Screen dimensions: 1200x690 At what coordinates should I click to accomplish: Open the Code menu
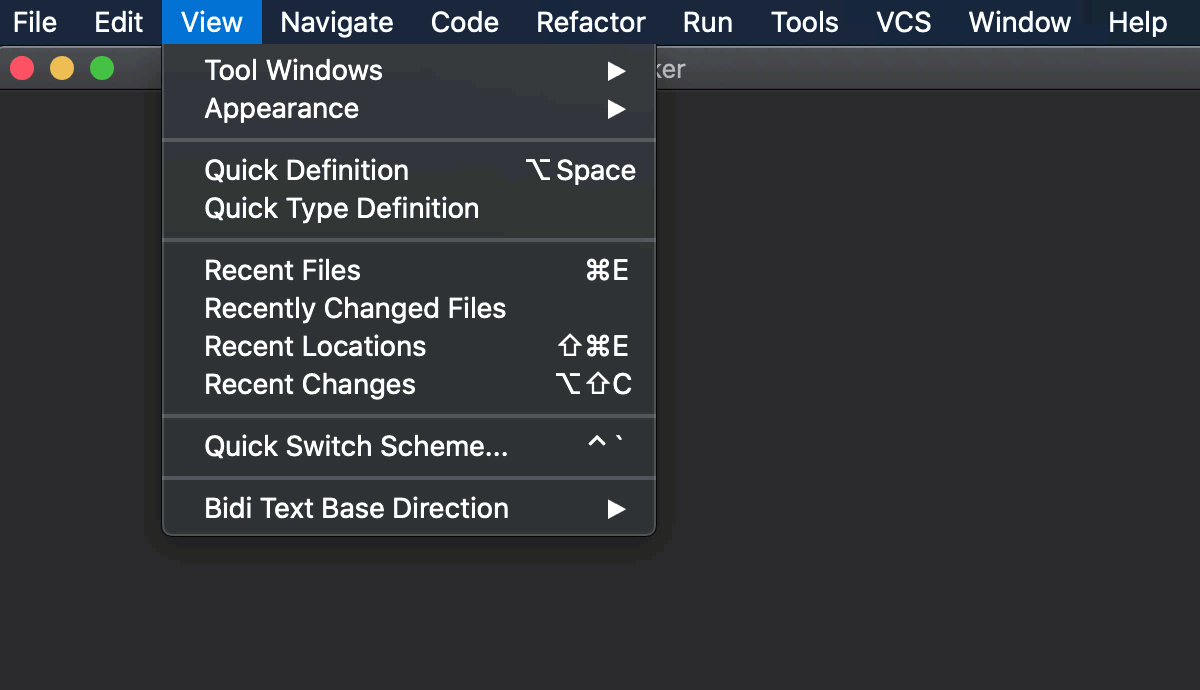pyautogui.click(x=464, y=22)
